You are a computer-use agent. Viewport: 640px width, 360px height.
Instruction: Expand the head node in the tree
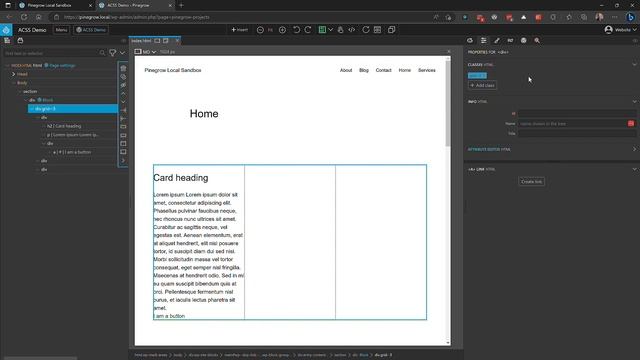(x=13, y=74)
